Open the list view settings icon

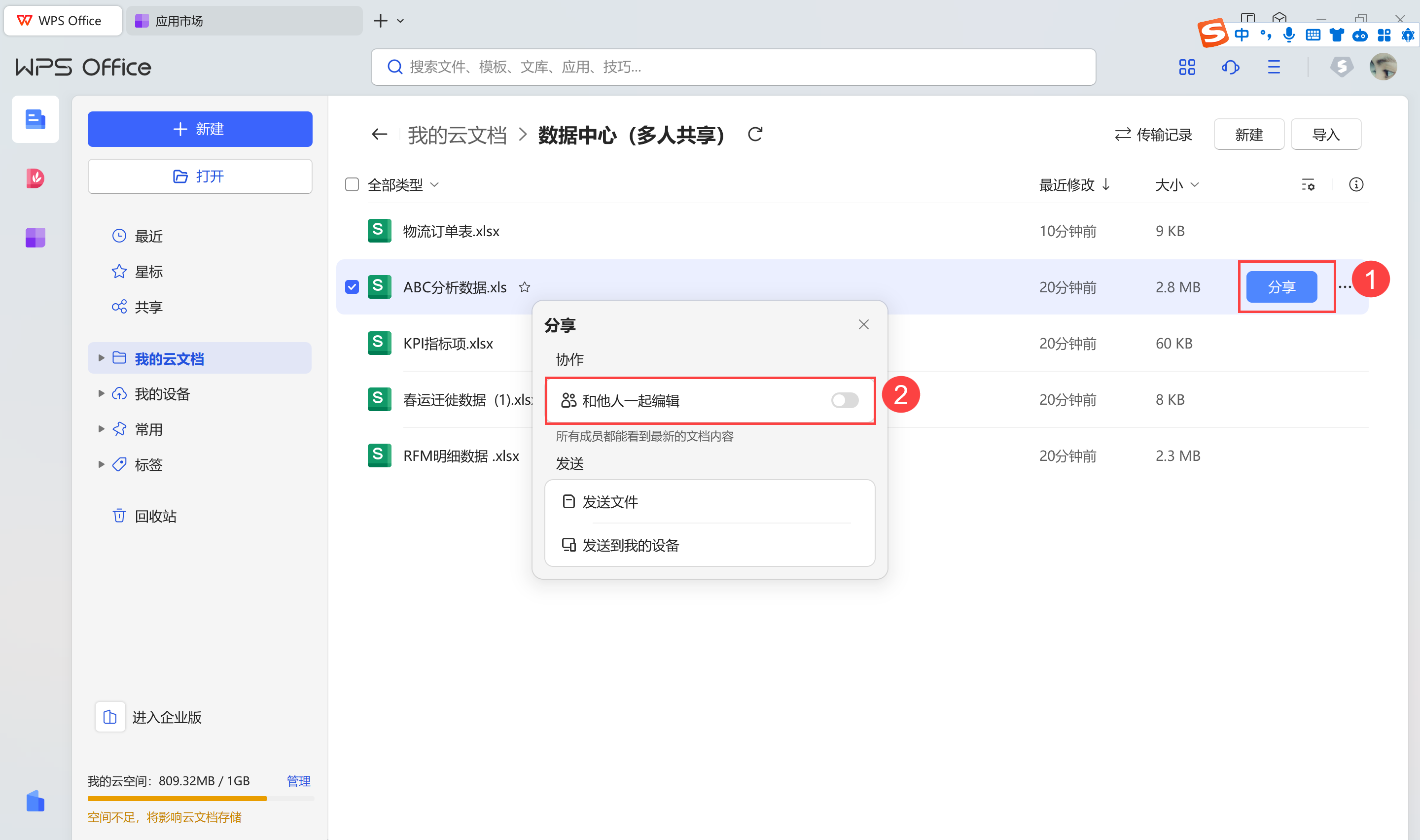pos(1308,184)
